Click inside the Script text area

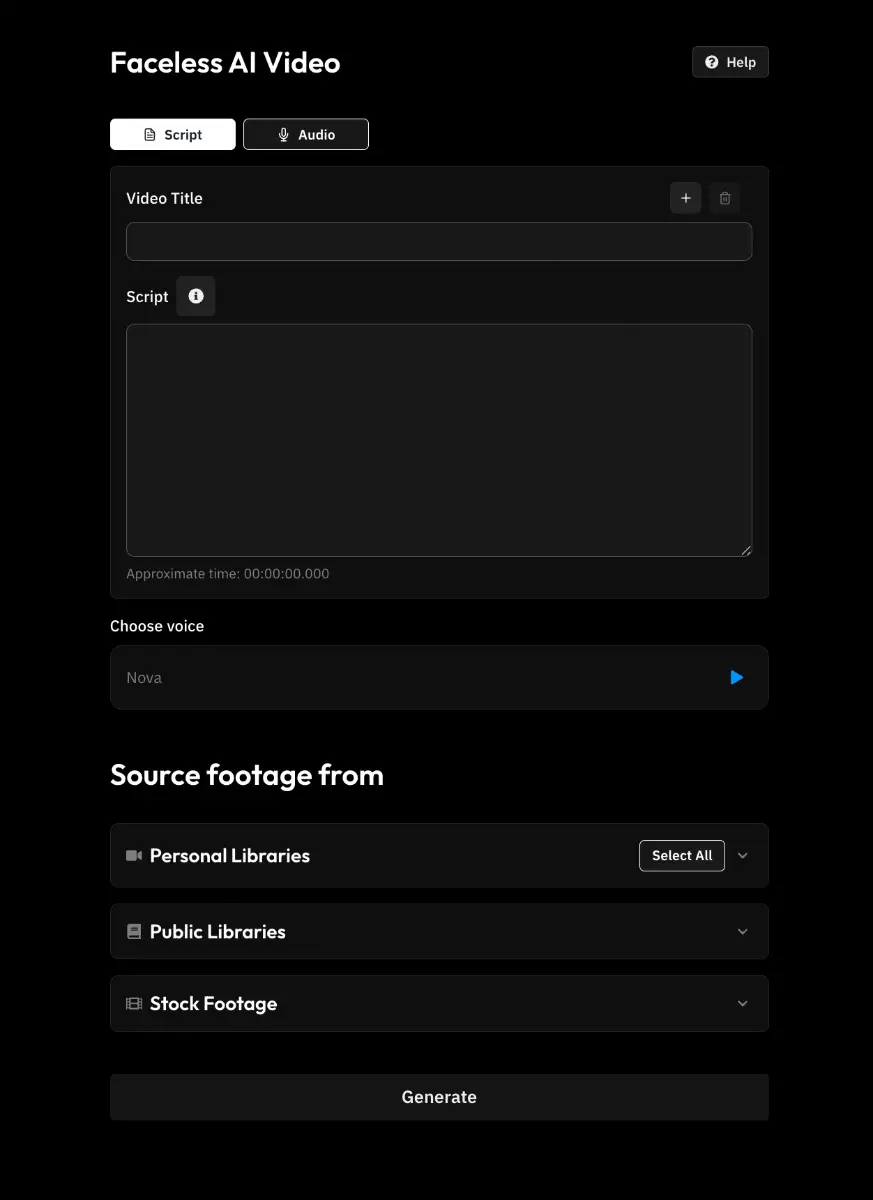[x=439, y=440]
